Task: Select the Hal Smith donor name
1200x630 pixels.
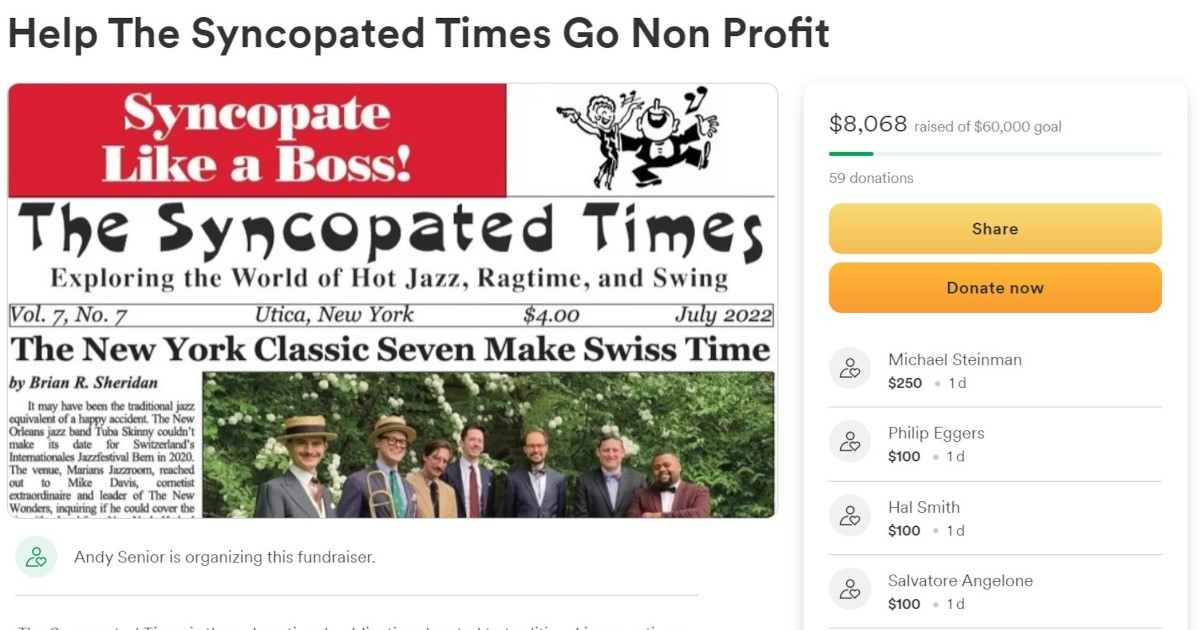Action: 924,507
